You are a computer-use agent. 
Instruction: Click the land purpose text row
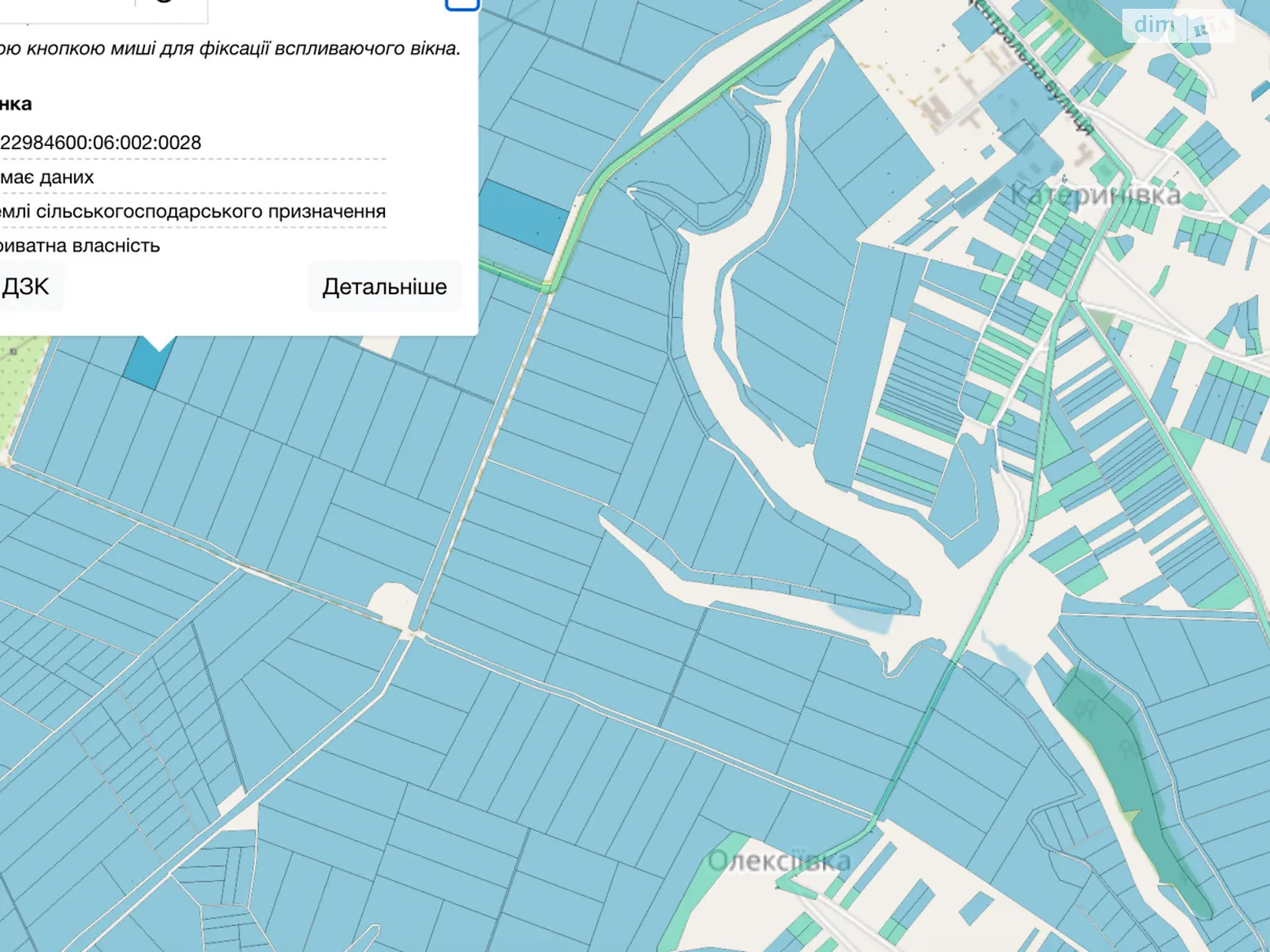click(193, 212)
